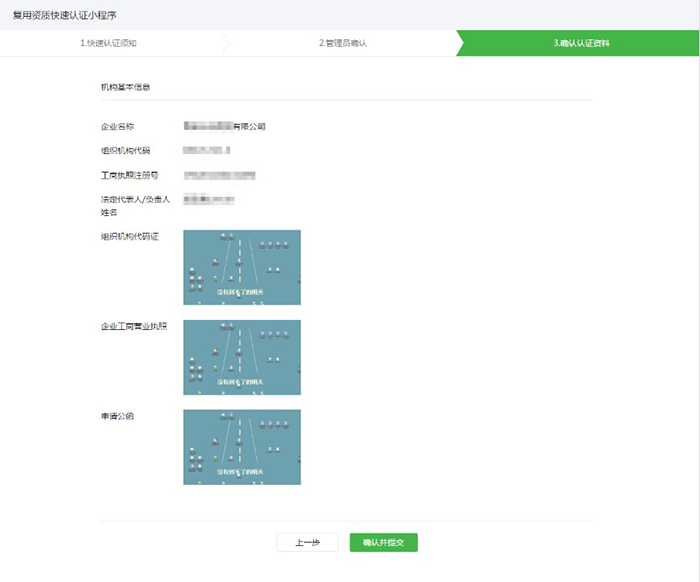Click the blurred 工商执照注册号 value
The height and width of the screenshot is (582, 700).
pyautogui.click(x=220, y=175)
